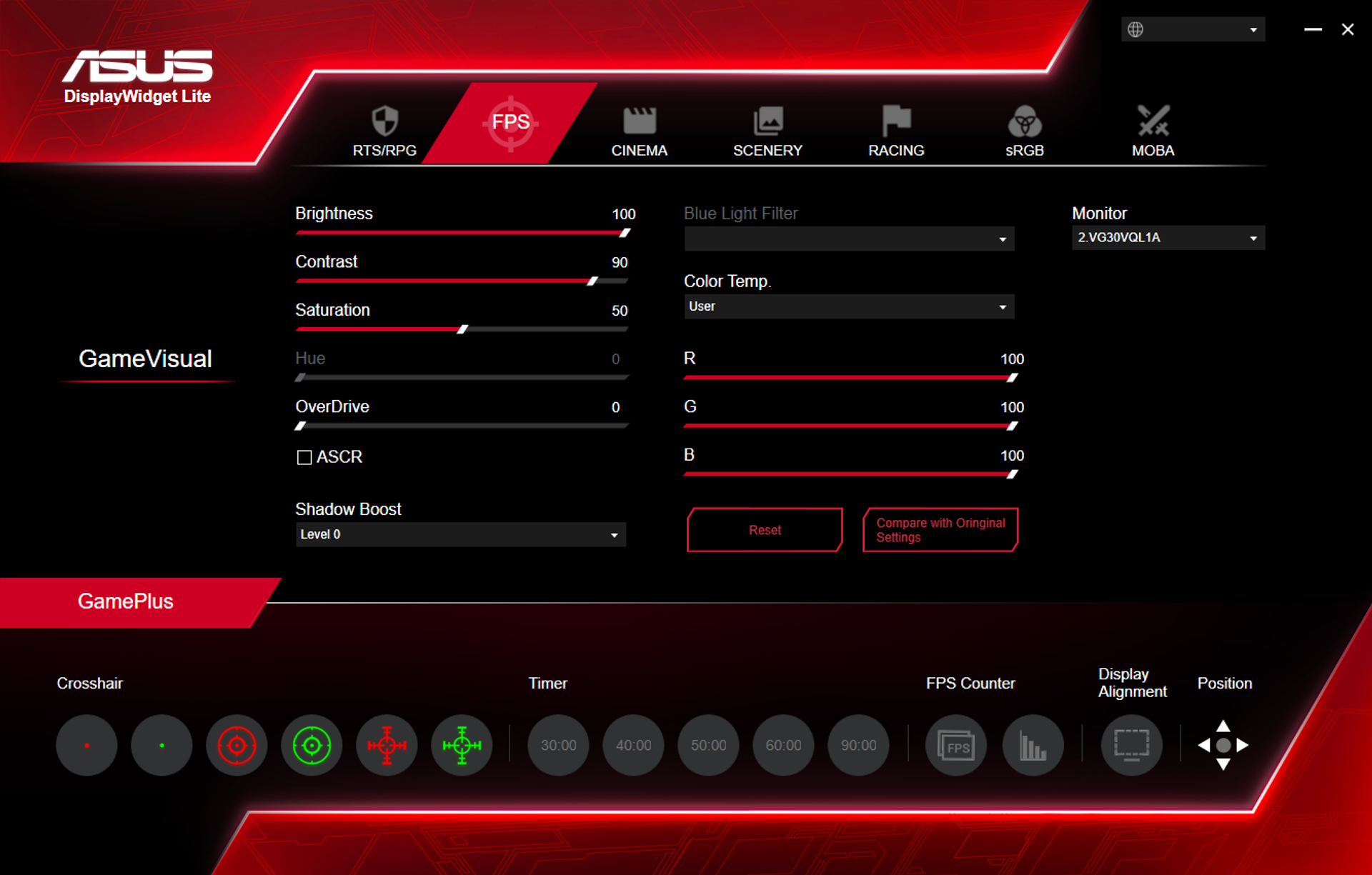Select the red circle target crosshair
The width and height of the screenshot is (1372, 875).
[x=237, y=745]
